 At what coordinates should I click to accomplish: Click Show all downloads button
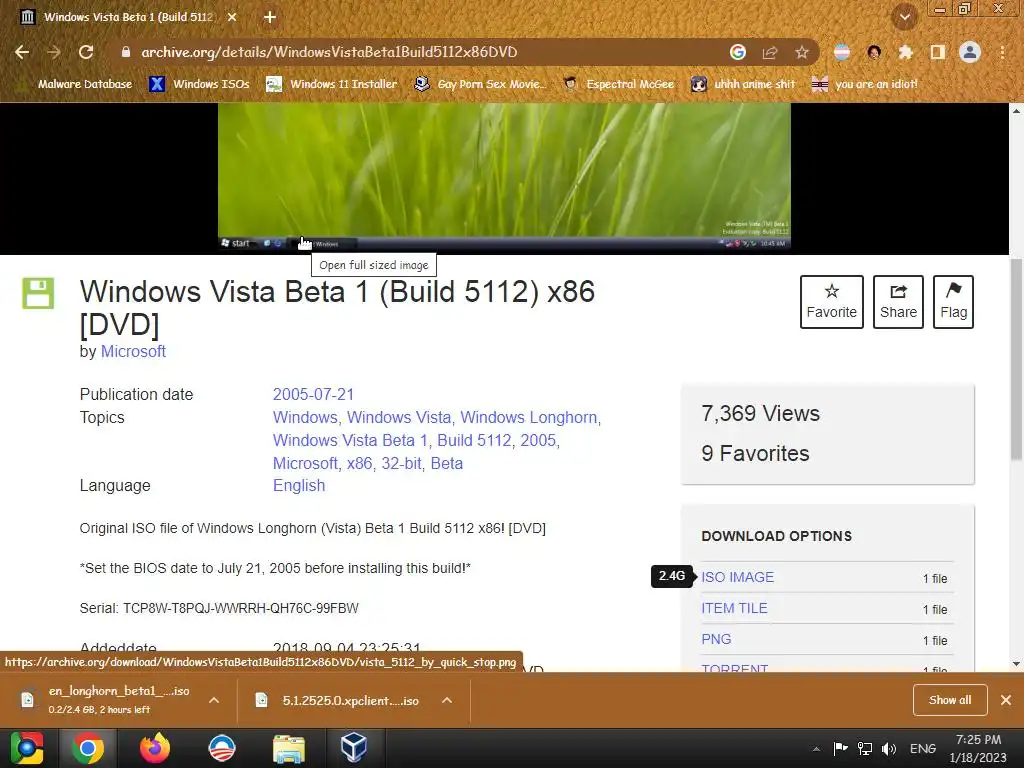click(x=950, y=700)
